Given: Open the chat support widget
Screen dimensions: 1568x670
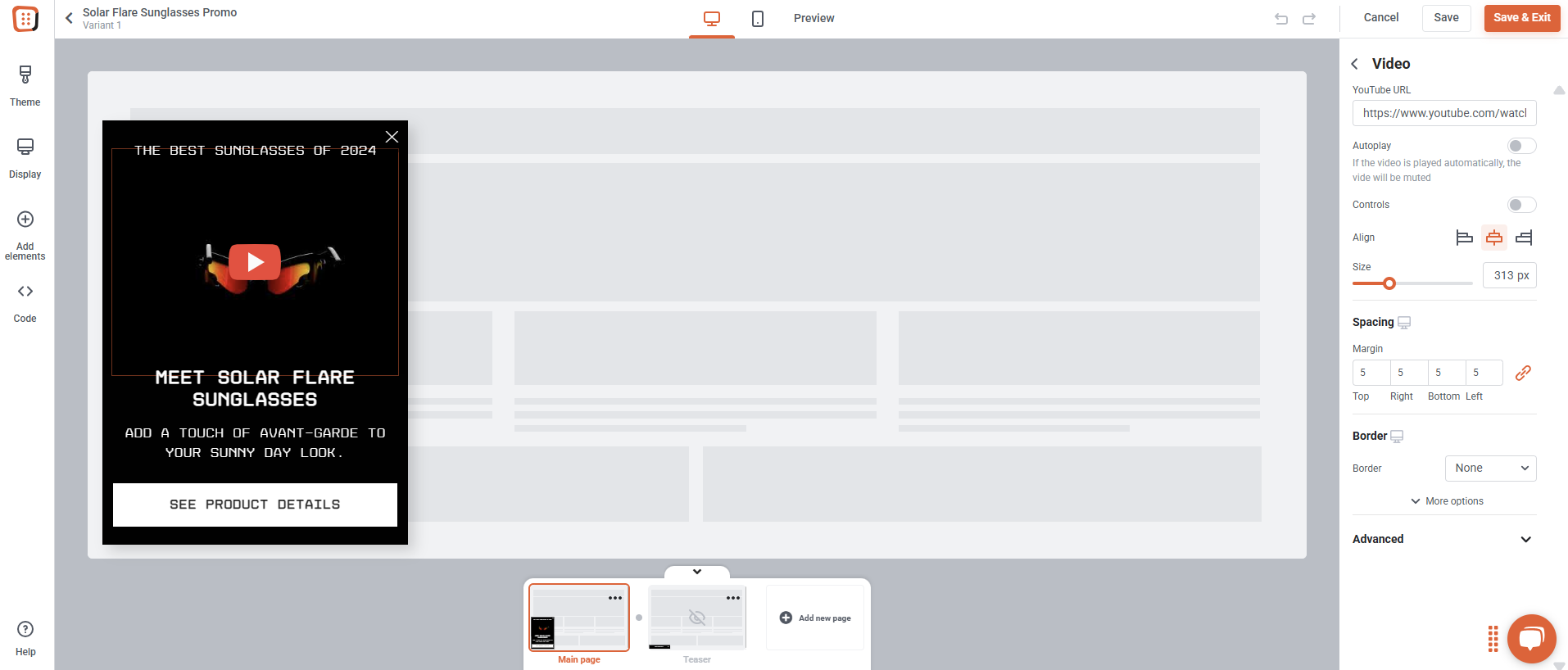Looking at the screenshot, I should point(1531,638).
